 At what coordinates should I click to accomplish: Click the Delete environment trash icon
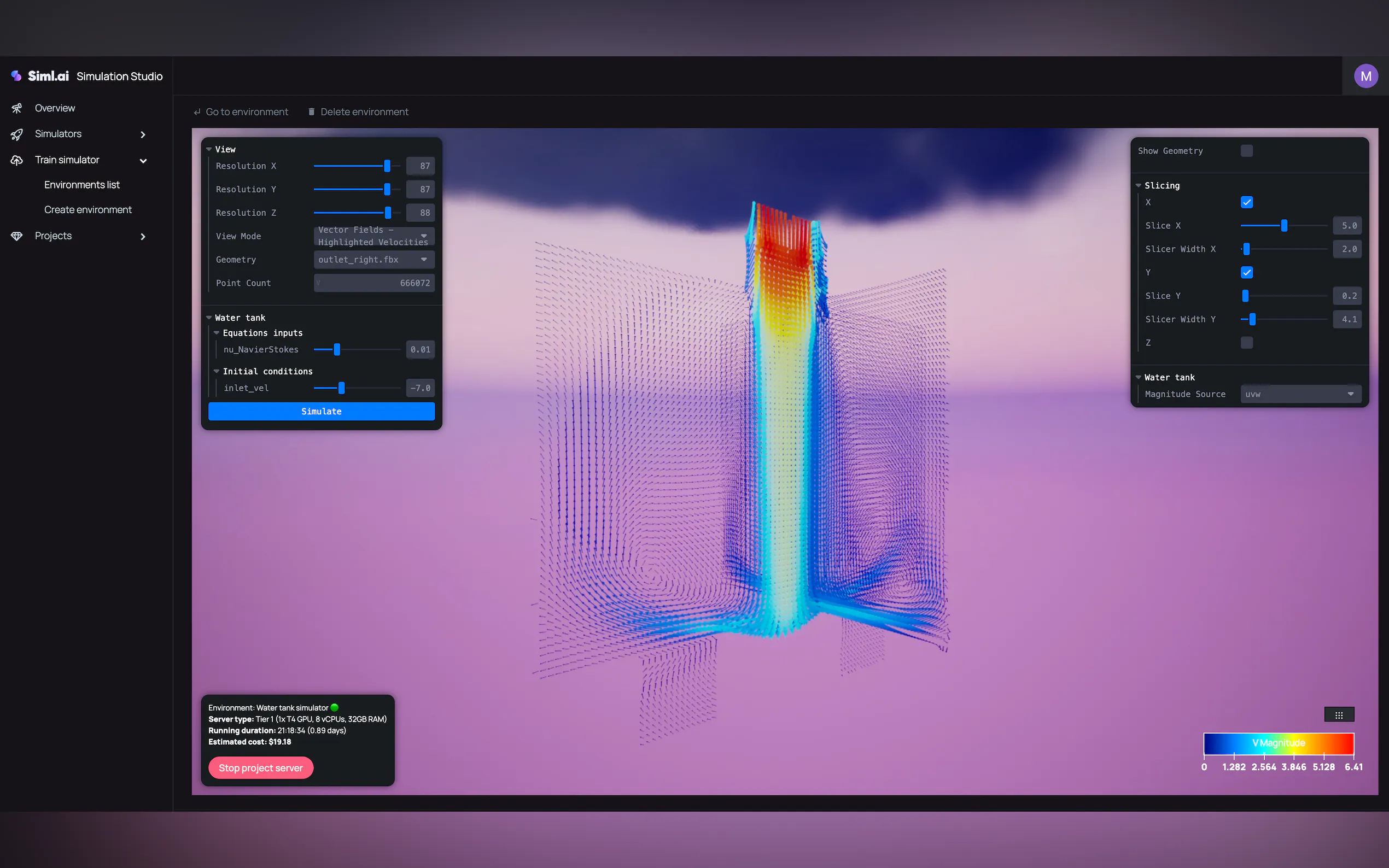pyautogui.click(x=311, y=112)
